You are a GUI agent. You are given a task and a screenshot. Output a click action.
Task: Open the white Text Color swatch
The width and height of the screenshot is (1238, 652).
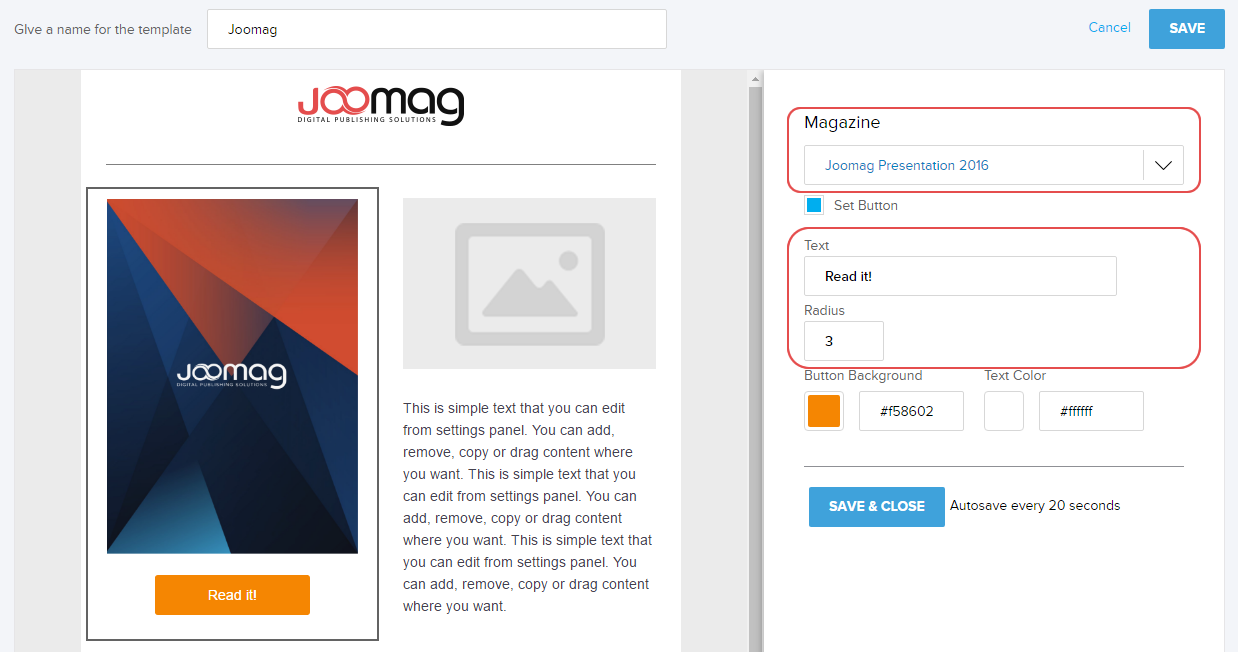pos(1003,411)
